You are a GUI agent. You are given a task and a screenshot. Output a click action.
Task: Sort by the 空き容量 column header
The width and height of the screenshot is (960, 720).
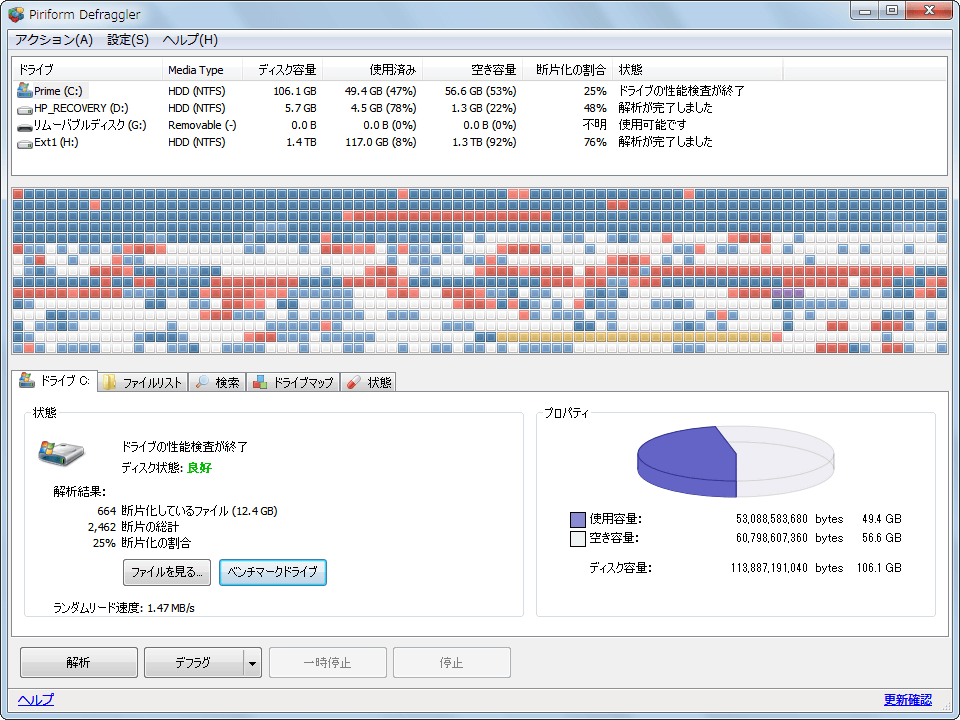473,70
